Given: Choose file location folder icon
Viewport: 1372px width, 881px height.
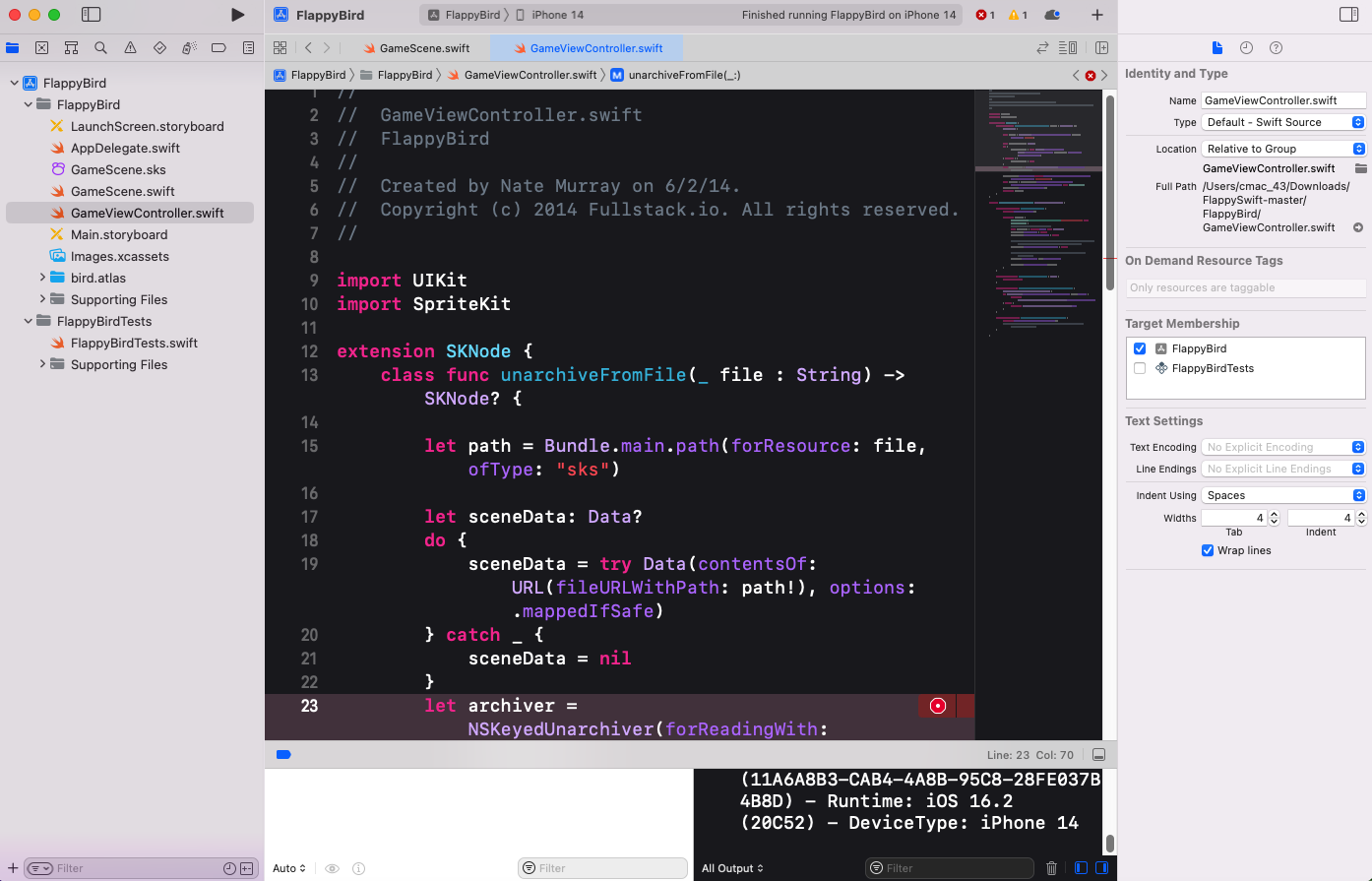Looking at the screenshot, I should tap(1360, 168).
